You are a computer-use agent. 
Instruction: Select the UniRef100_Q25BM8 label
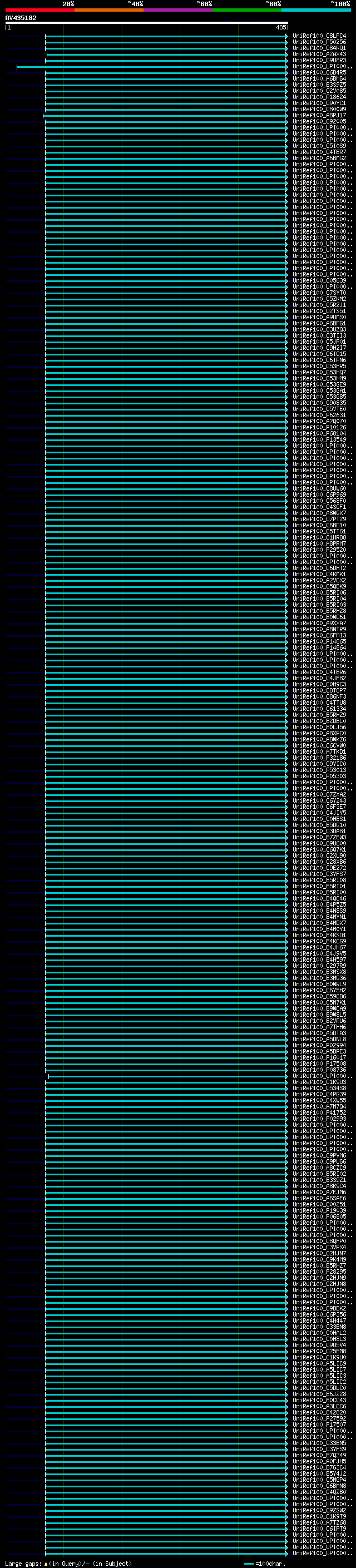319,1351
